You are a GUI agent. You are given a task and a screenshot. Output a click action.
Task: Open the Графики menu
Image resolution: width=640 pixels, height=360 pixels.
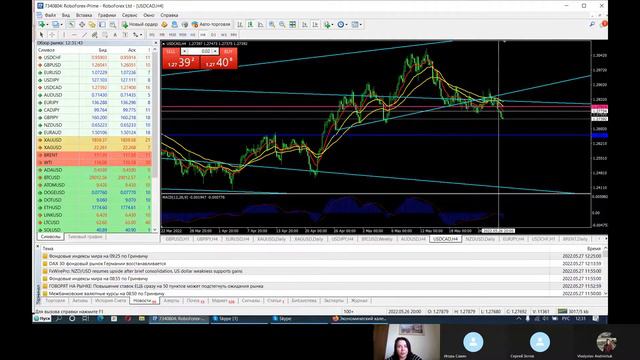107,15
